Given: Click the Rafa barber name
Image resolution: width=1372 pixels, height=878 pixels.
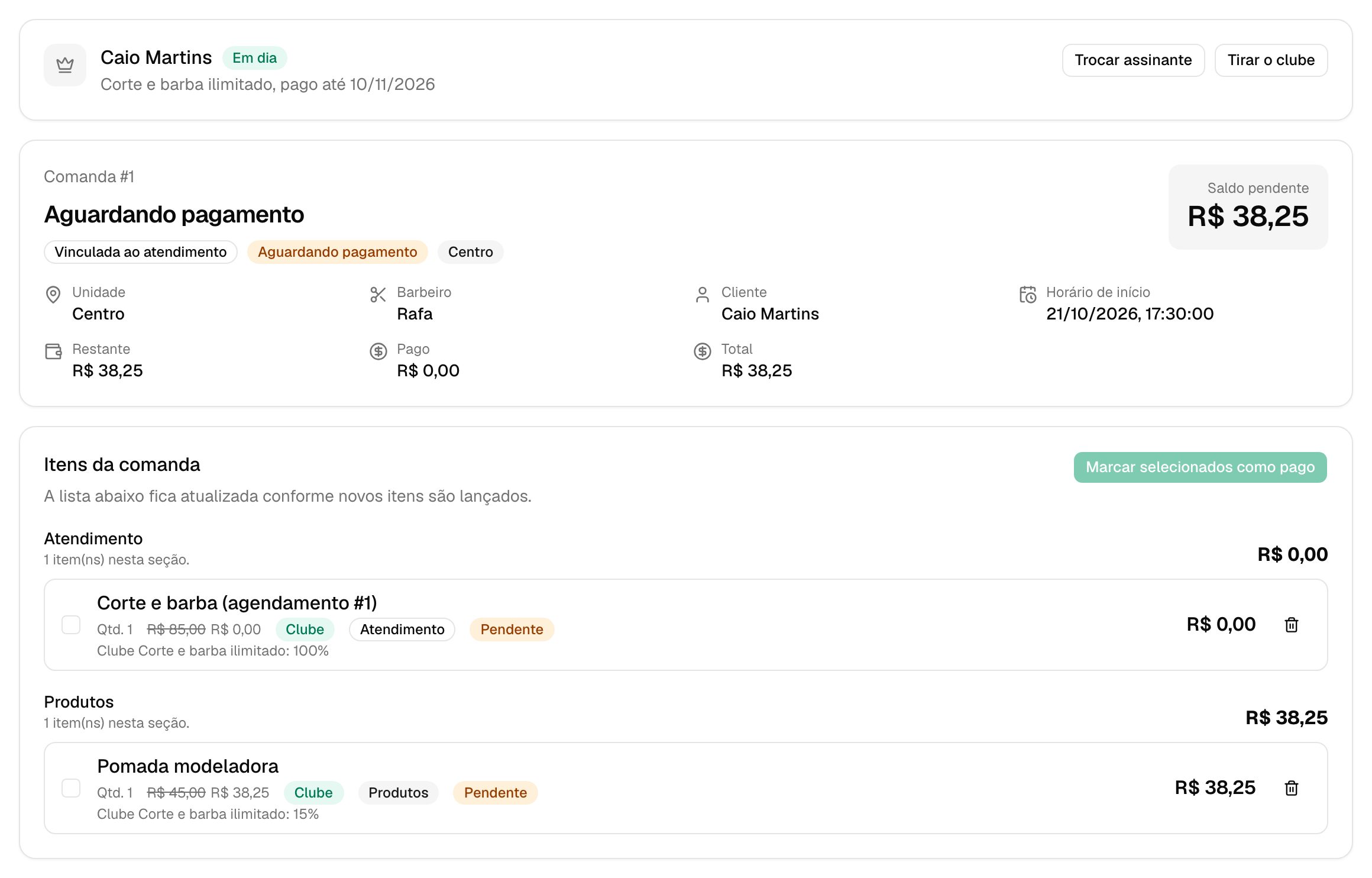Looking at the screenshot, I should [x=415, y=314].
